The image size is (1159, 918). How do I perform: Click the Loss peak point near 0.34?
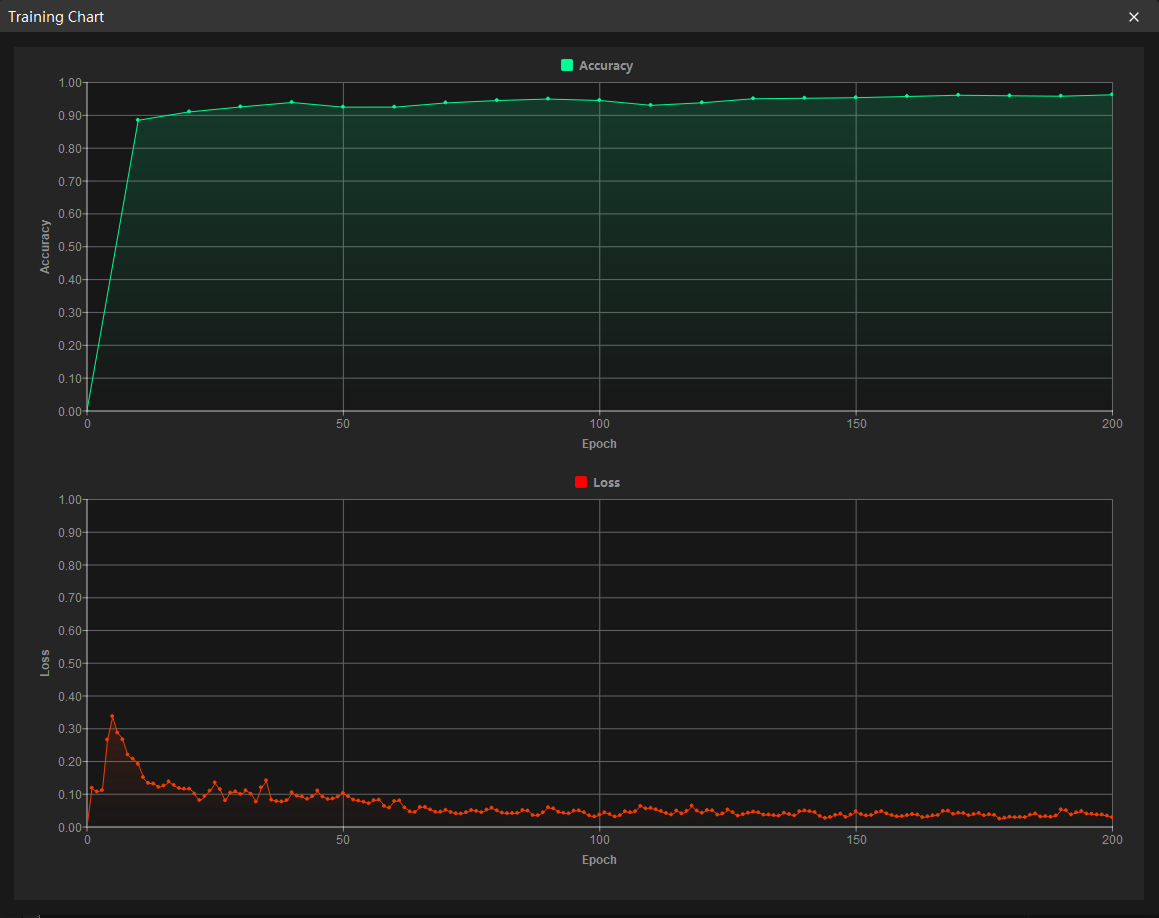[112, 716]
